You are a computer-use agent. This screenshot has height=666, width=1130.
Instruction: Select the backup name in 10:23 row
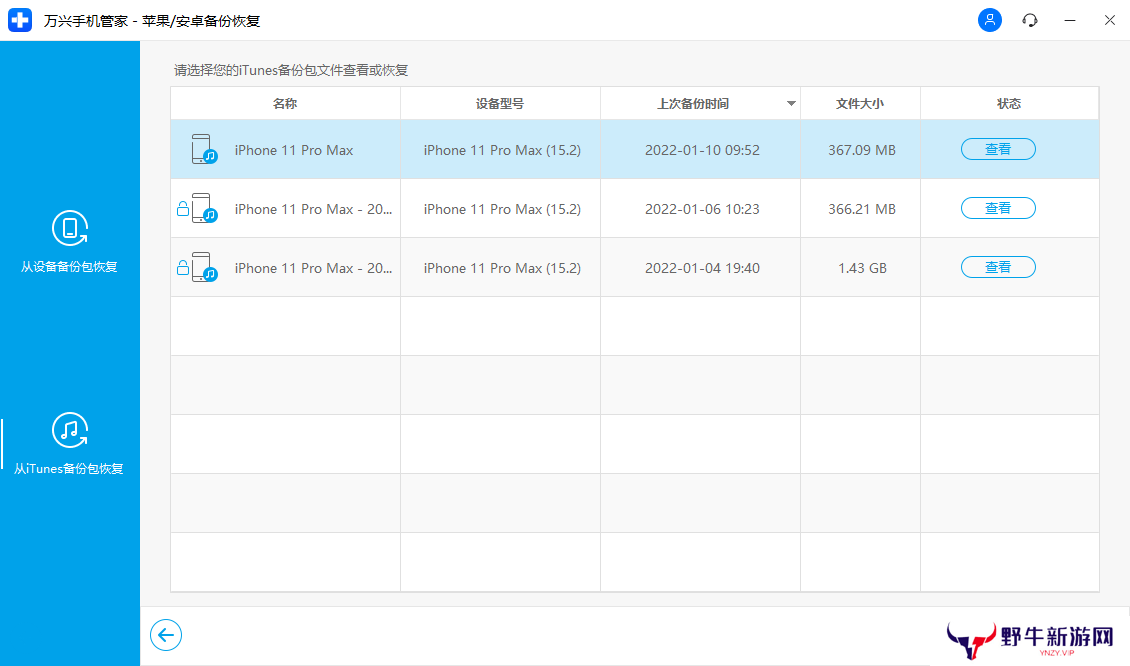pos(313,209)
